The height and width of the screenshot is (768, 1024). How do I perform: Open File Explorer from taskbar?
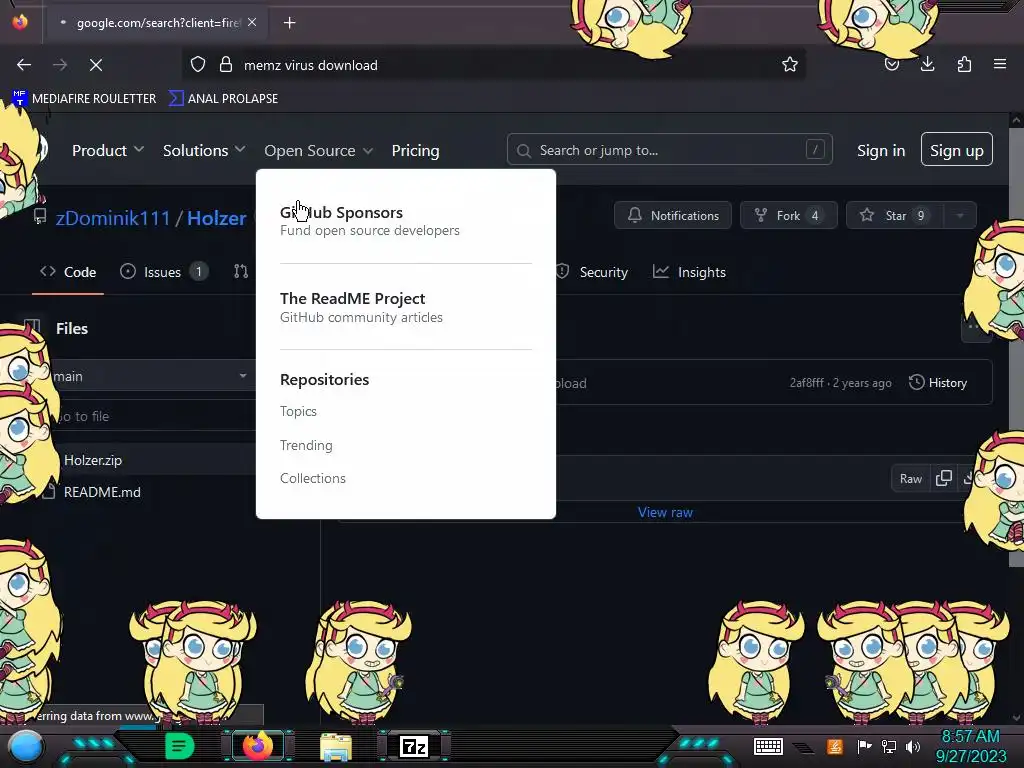point(336,746)
